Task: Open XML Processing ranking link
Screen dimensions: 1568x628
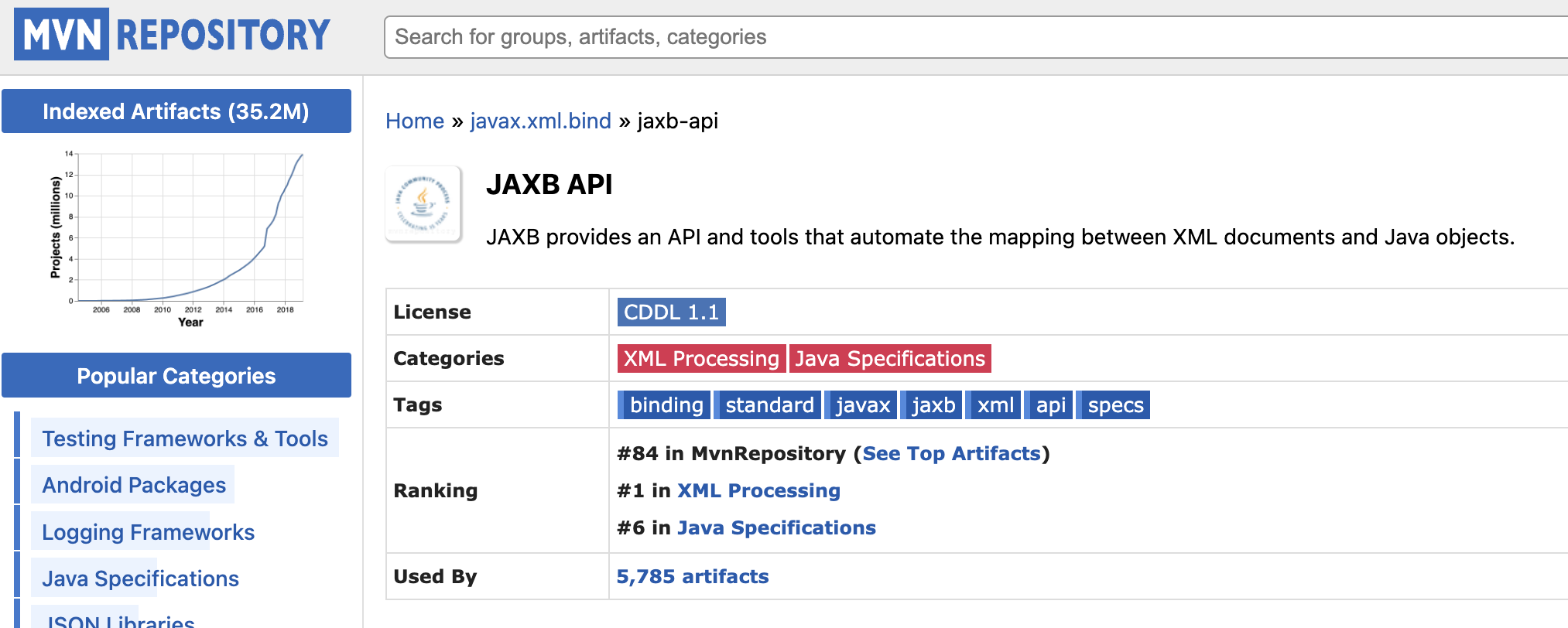Action: pyautogui.click(x=758, y=490)
